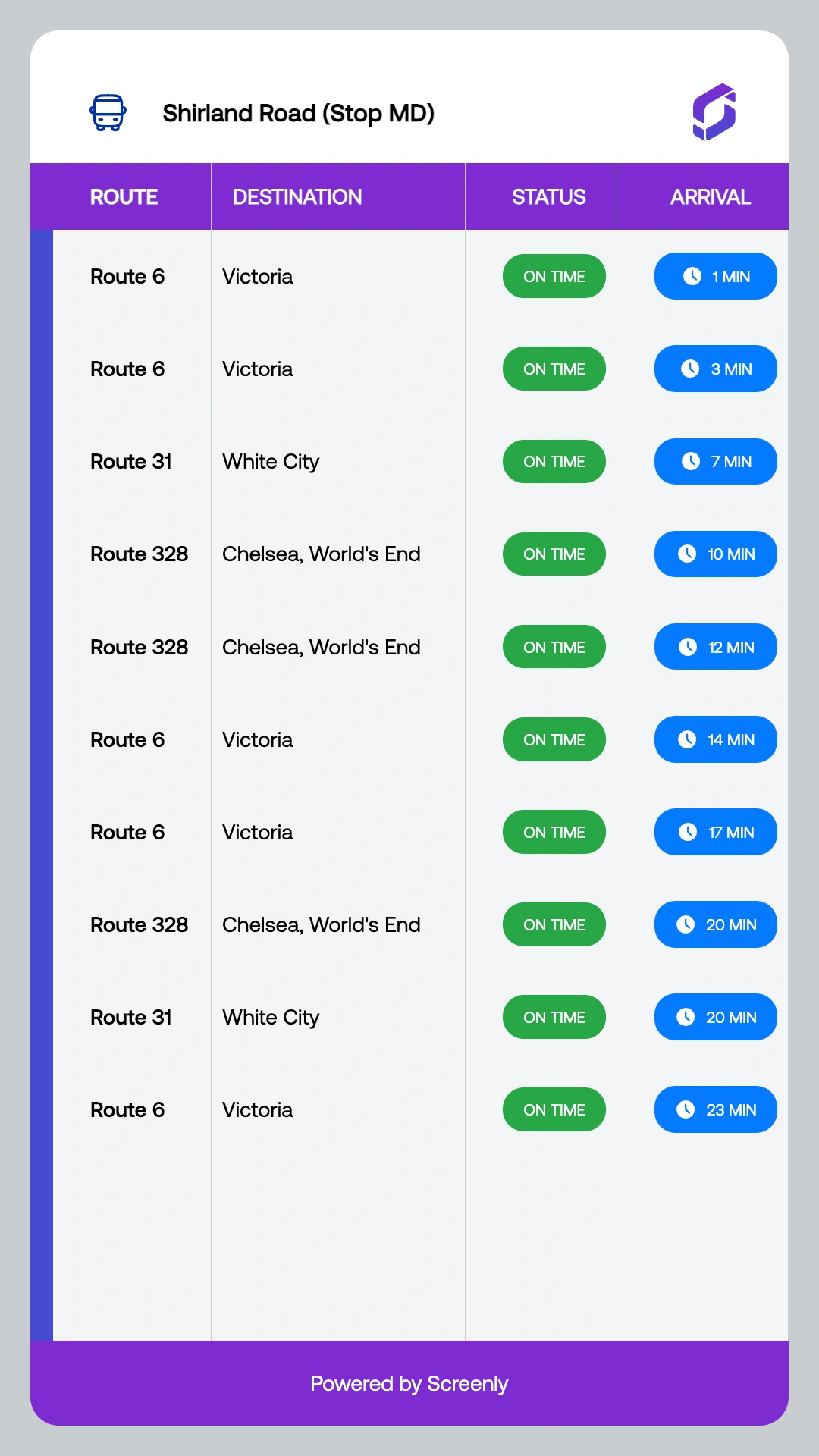Click the clock icon in the 12 MIN badge
819x1456 pixels.
pyautogui.click(x=688, y=647)
